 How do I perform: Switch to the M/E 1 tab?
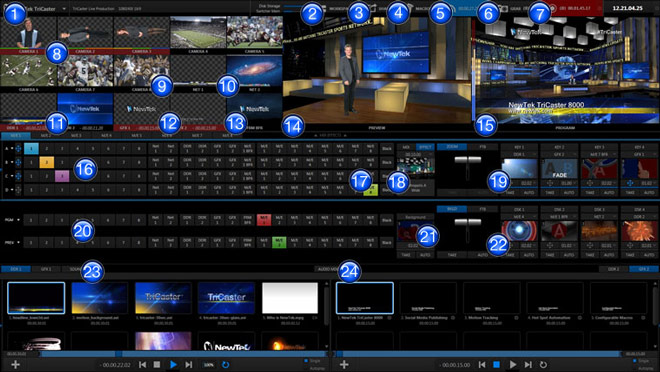coord(16,136)
